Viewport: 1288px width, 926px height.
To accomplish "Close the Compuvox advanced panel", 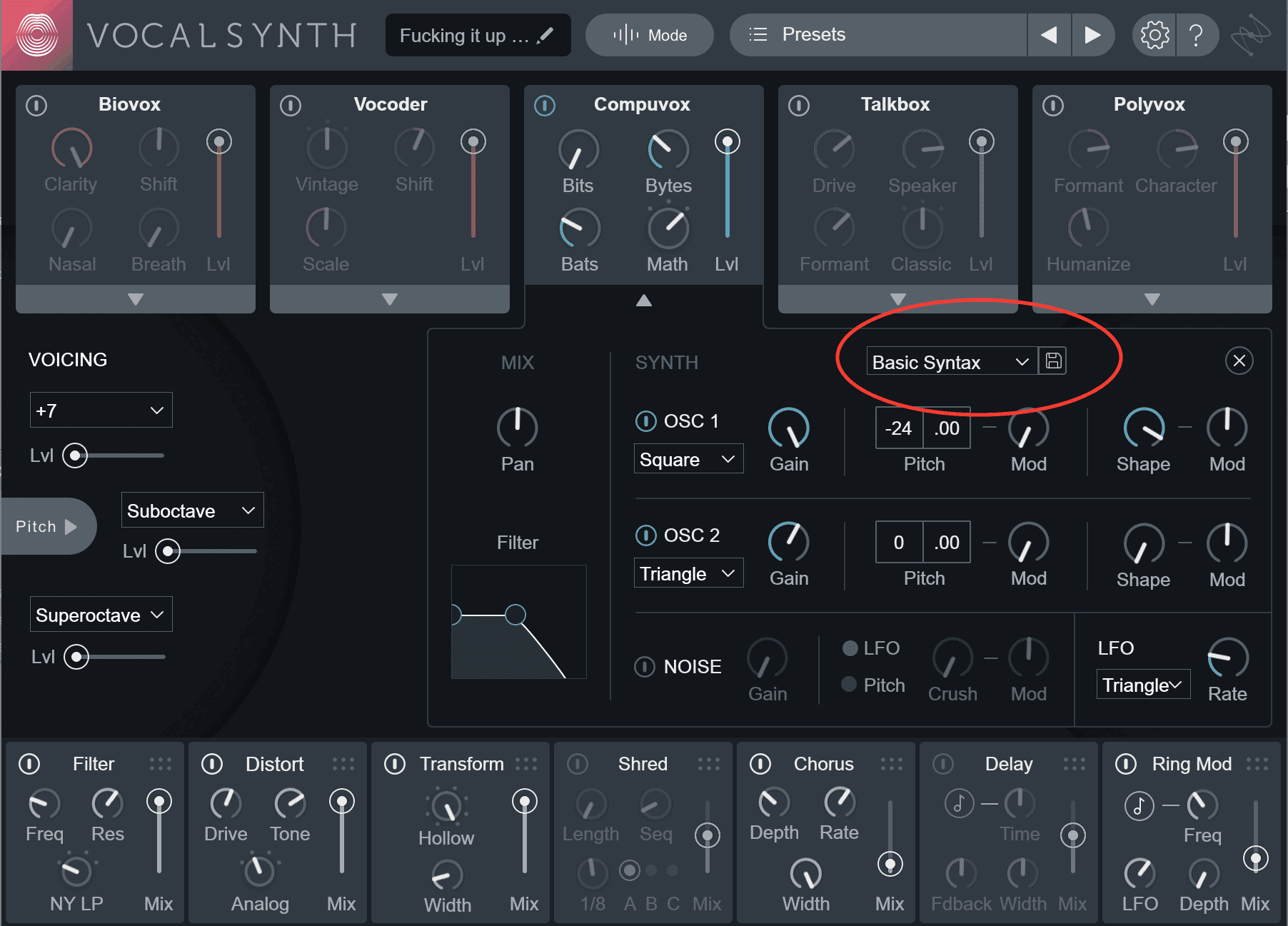I will (1239, 361).
